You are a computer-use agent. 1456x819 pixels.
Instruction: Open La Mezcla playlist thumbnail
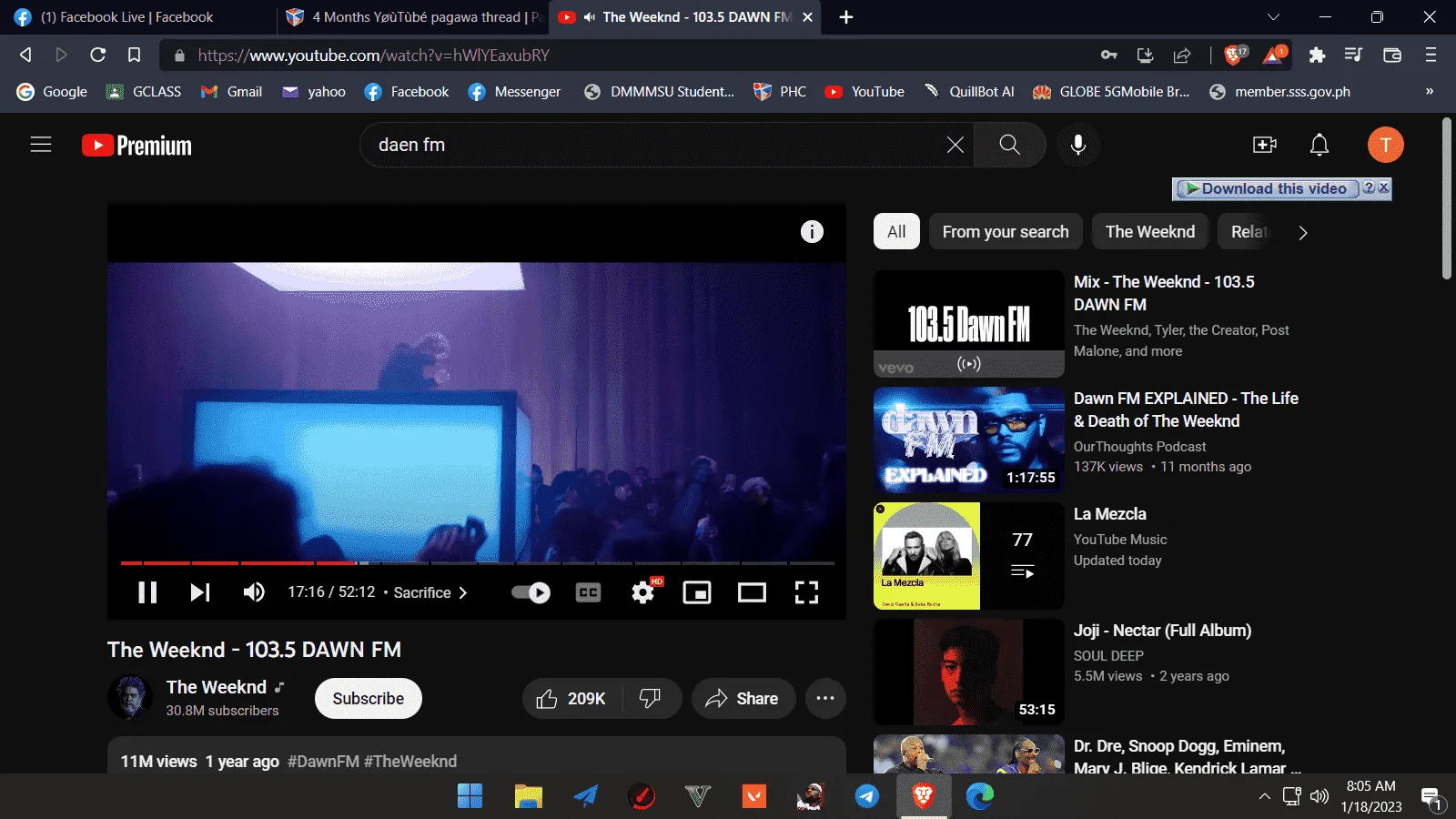[x=969, y=556]
